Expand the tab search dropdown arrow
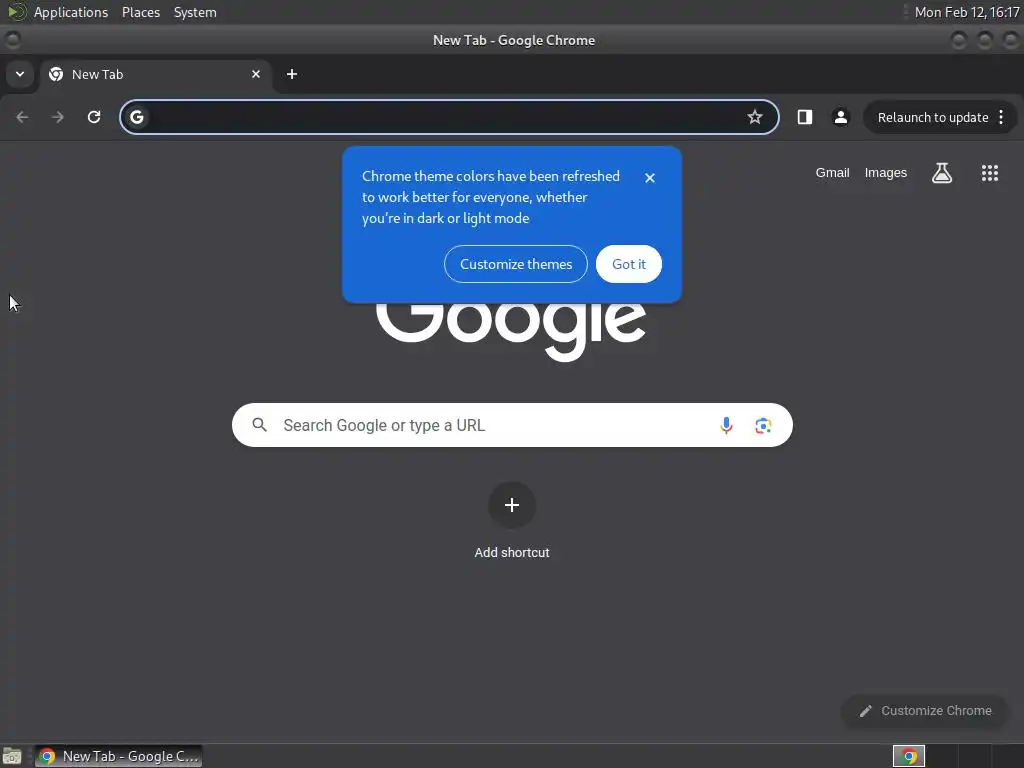1024x768 pixels. click(x=20, y=74)
